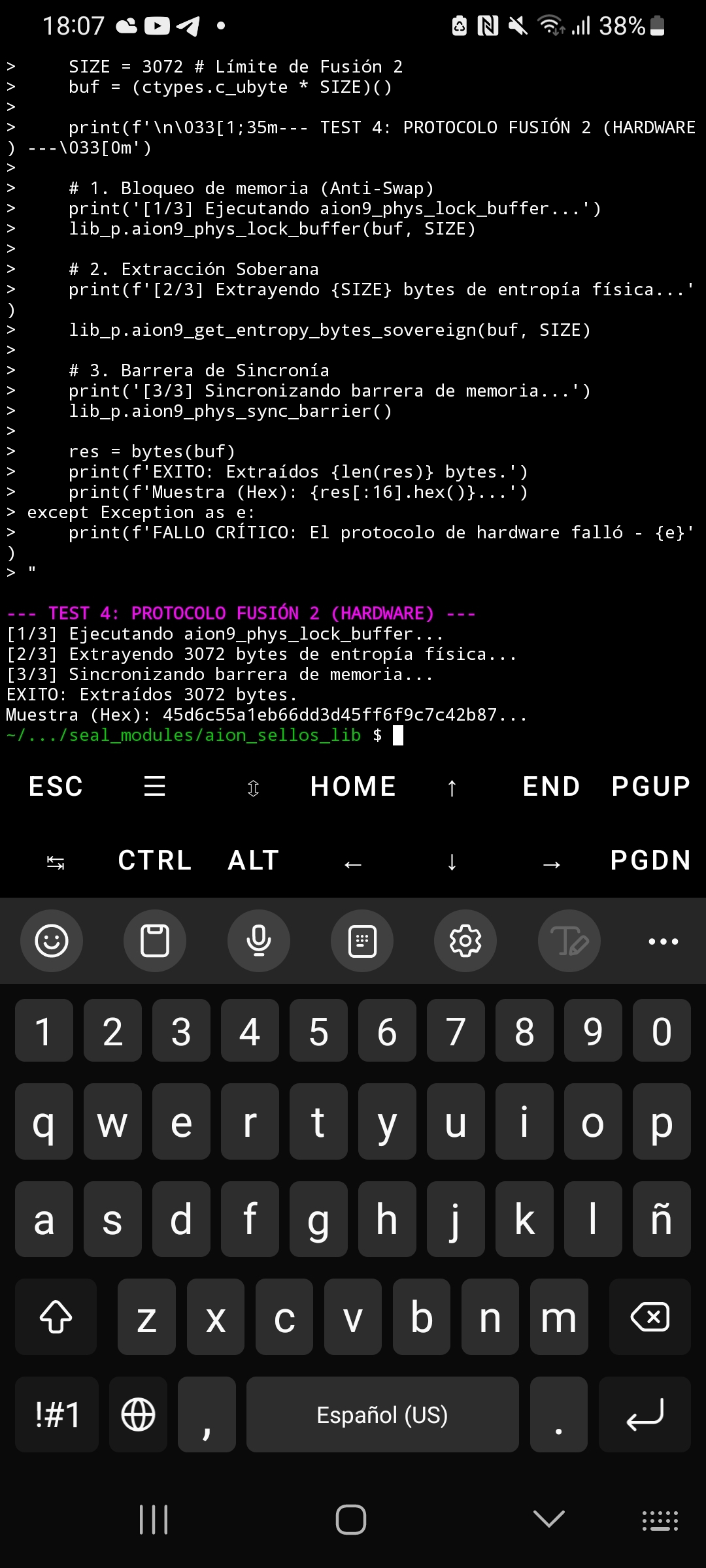Expand more keyboard toolbar options (three dots)

(663, 941)
